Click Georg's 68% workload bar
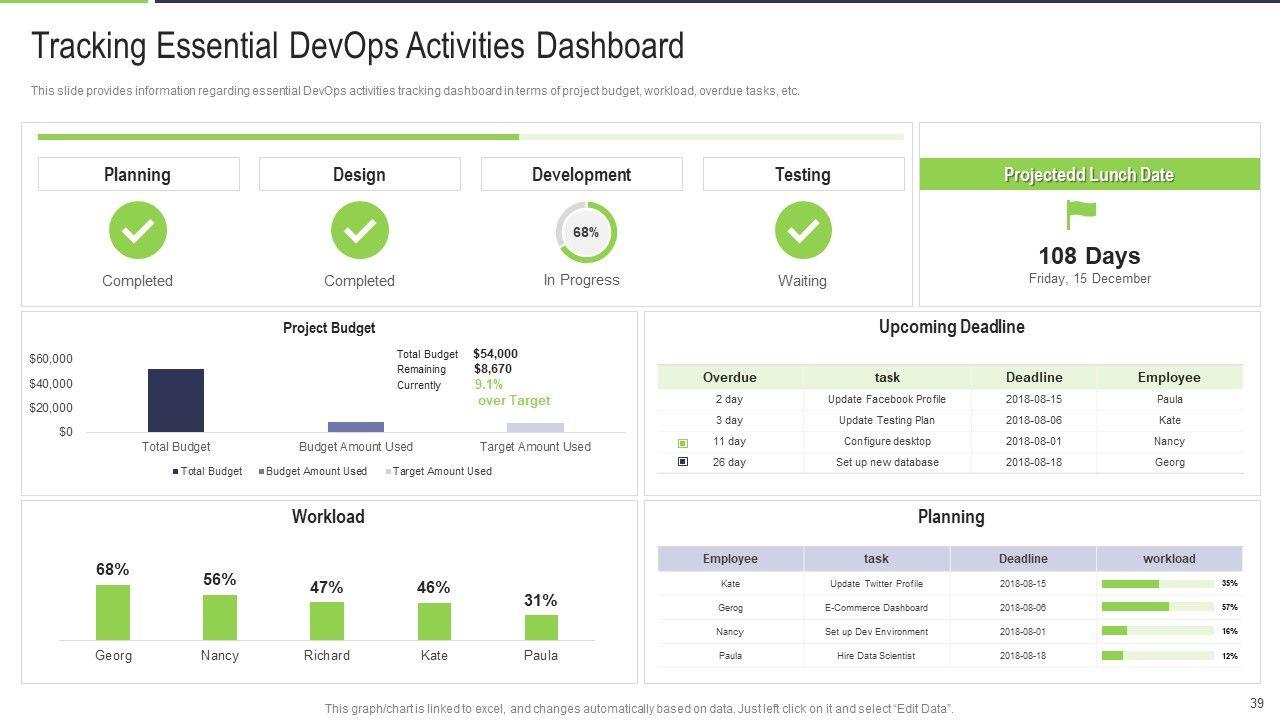Image resolution: width=1280 pixels, height=720 pixels. (113, 612)
